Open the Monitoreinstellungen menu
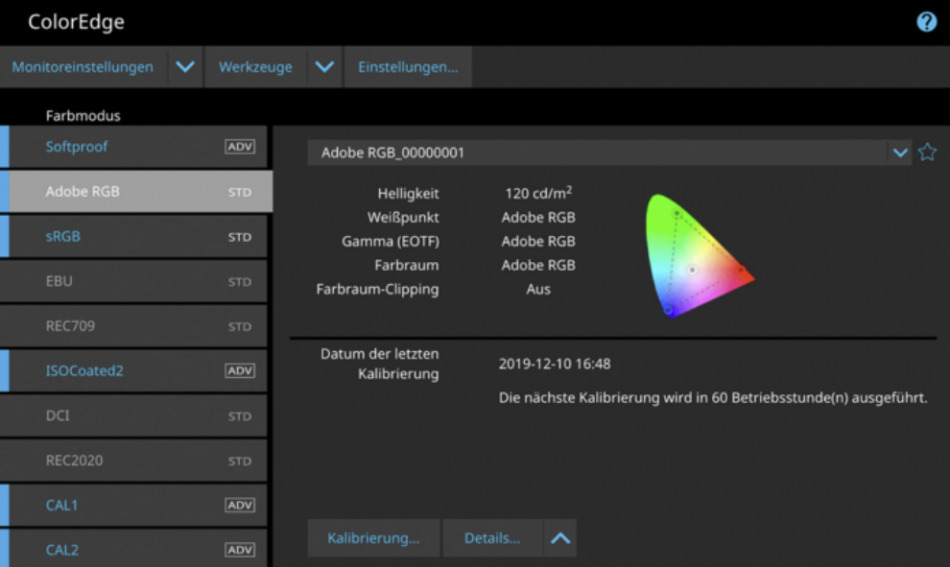The height and width of the screenshot is (567, 950). [83, 67]
